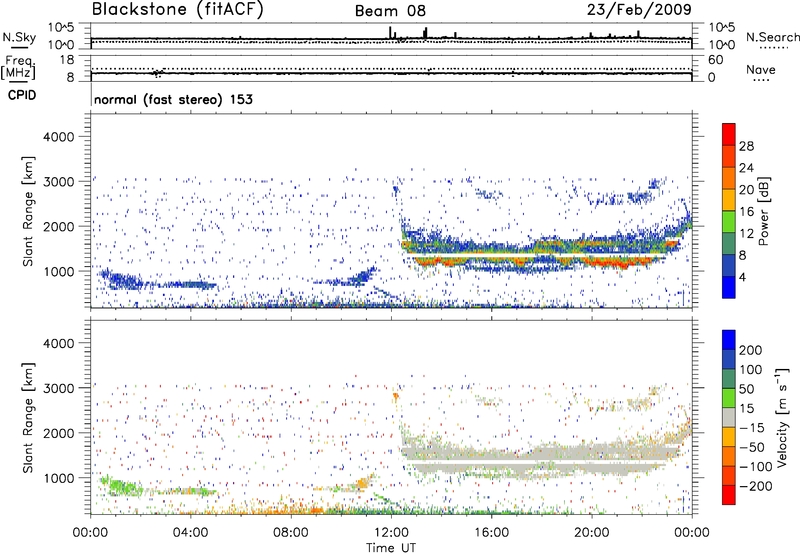This screenshot has width=800, height=554.
Task: Click the "2000" tick on the velocity panel
Action: tap(58, 433)
